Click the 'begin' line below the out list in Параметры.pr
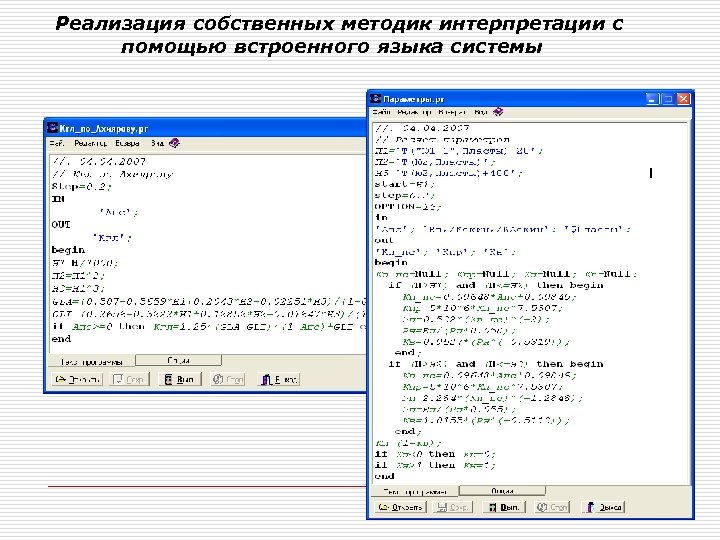Screen dimensions: 720x540 [x=391, y=262]
